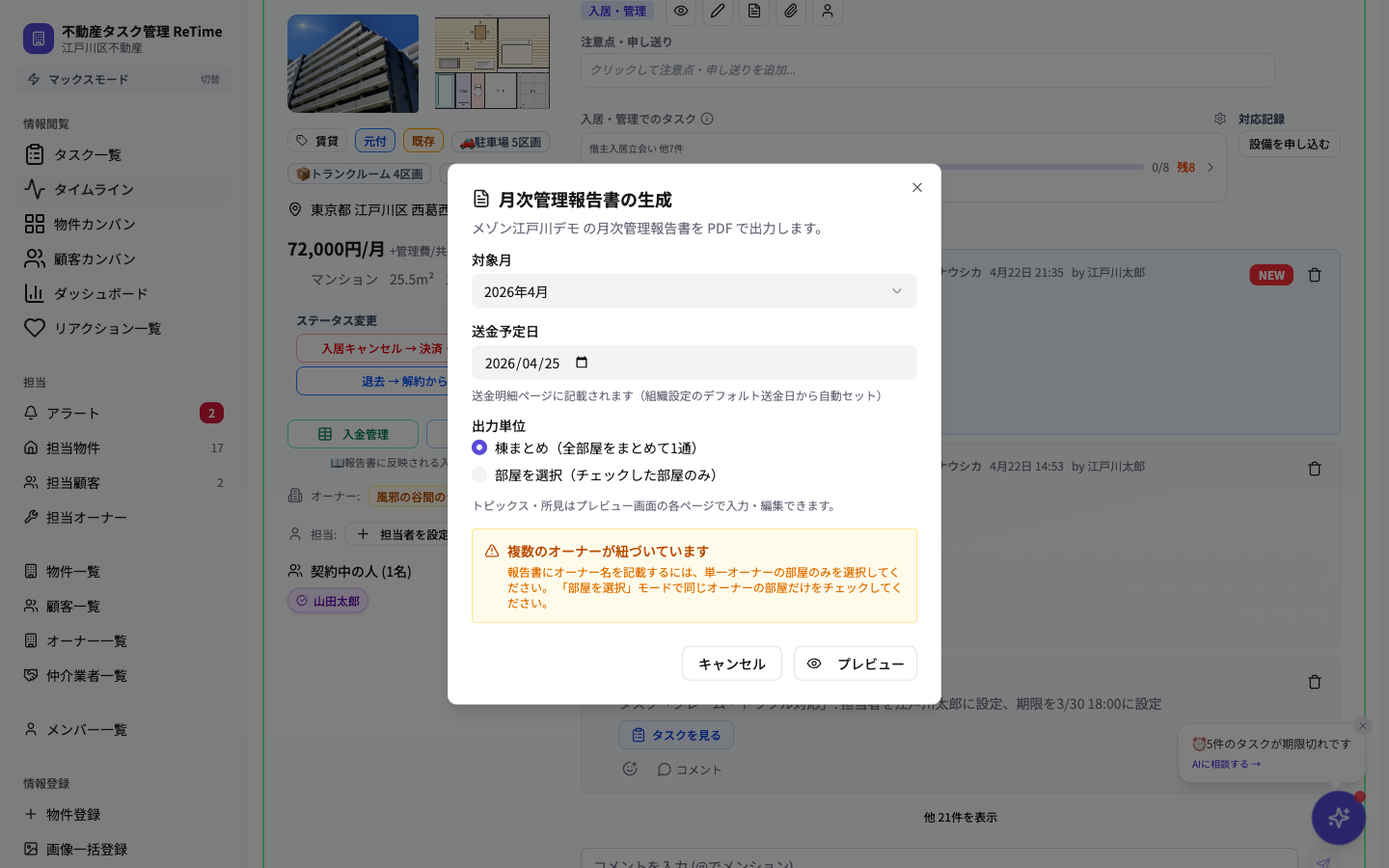Click the メンバー一覧 person icon
The height and width of the screenshot is (868, 1389).
coord(31,729)
